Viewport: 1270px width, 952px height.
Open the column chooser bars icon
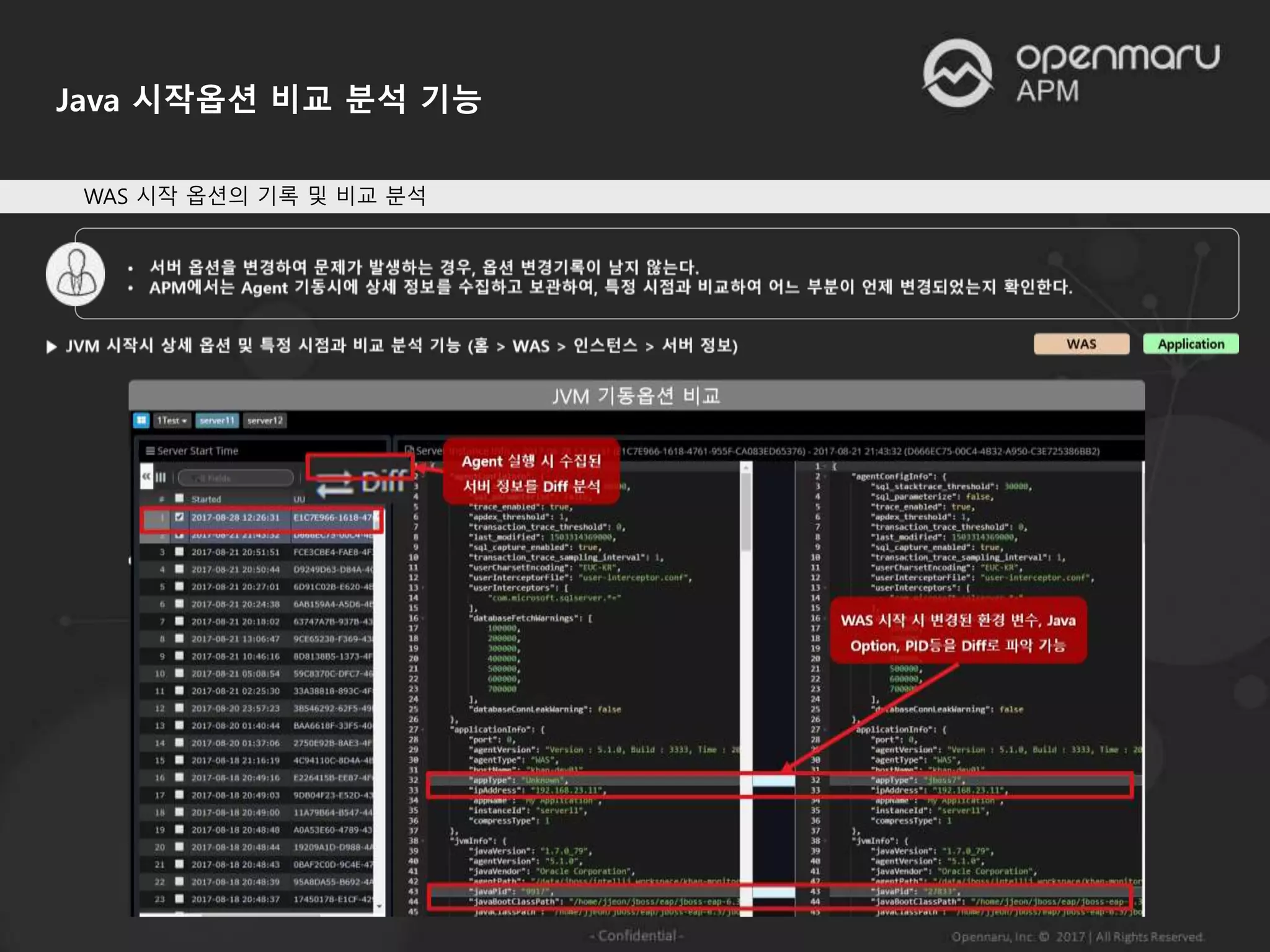(x=161, y=477)
